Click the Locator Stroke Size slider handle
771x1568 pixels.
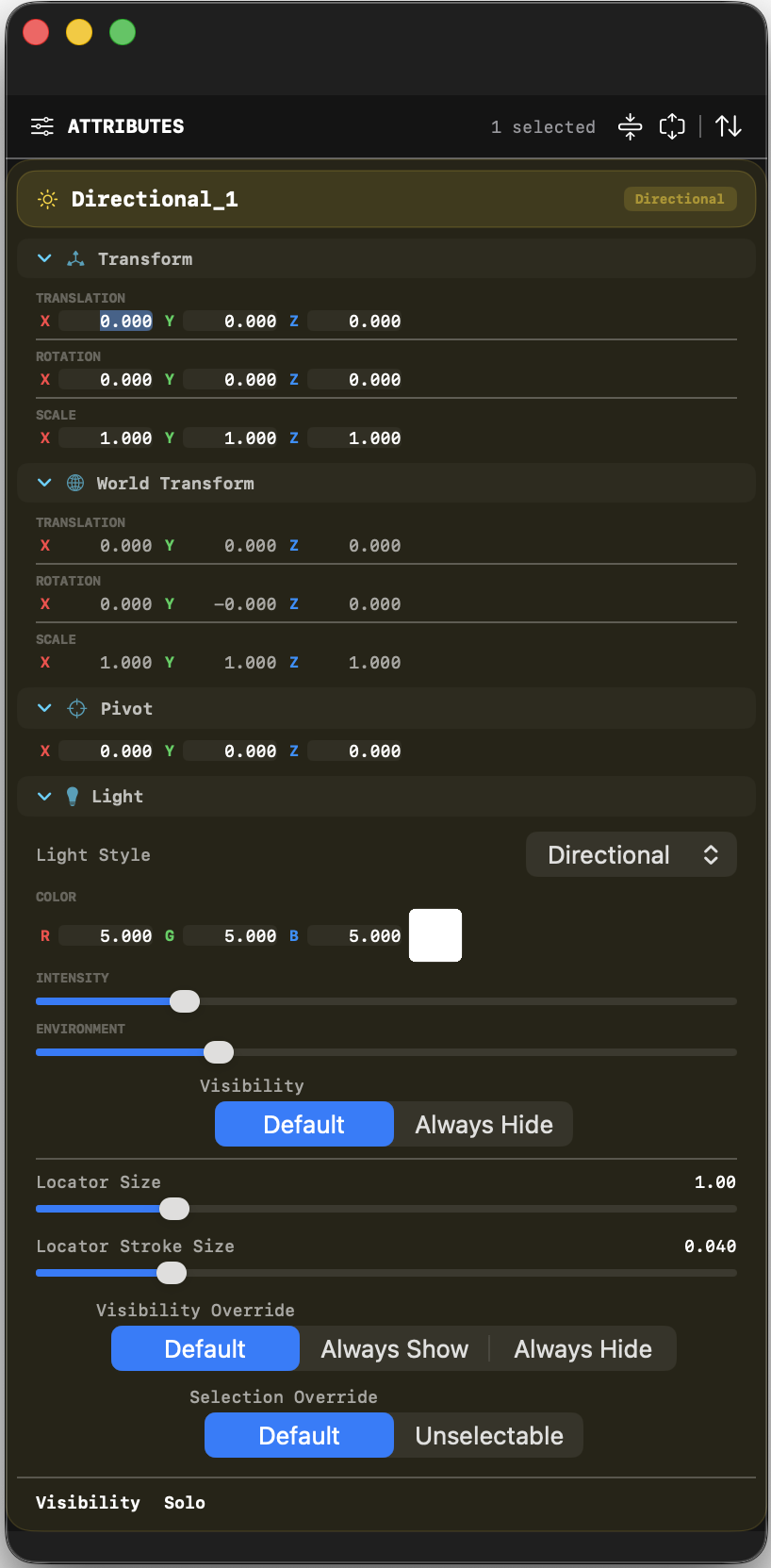tap(172, 1273)
